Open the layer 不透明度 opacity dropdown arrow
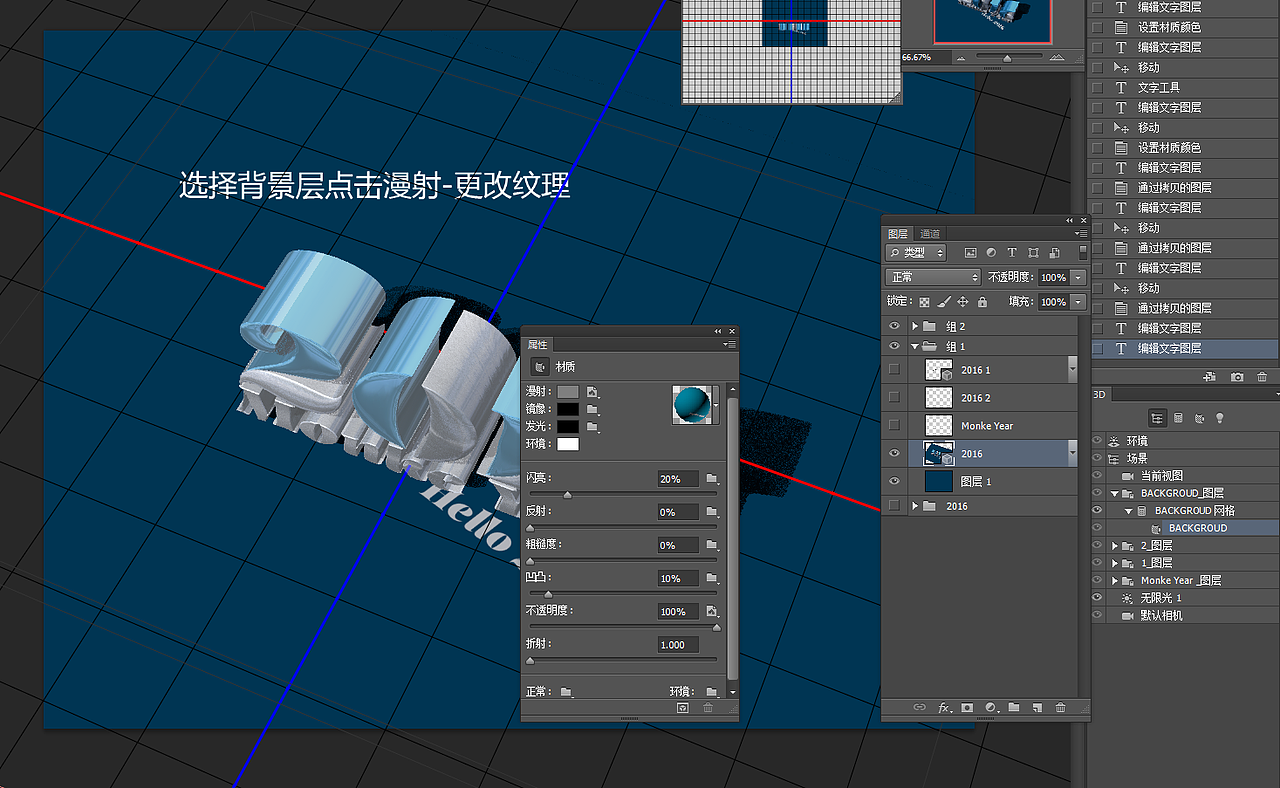The image size is (1280, 788). (x=1078, y=277)
